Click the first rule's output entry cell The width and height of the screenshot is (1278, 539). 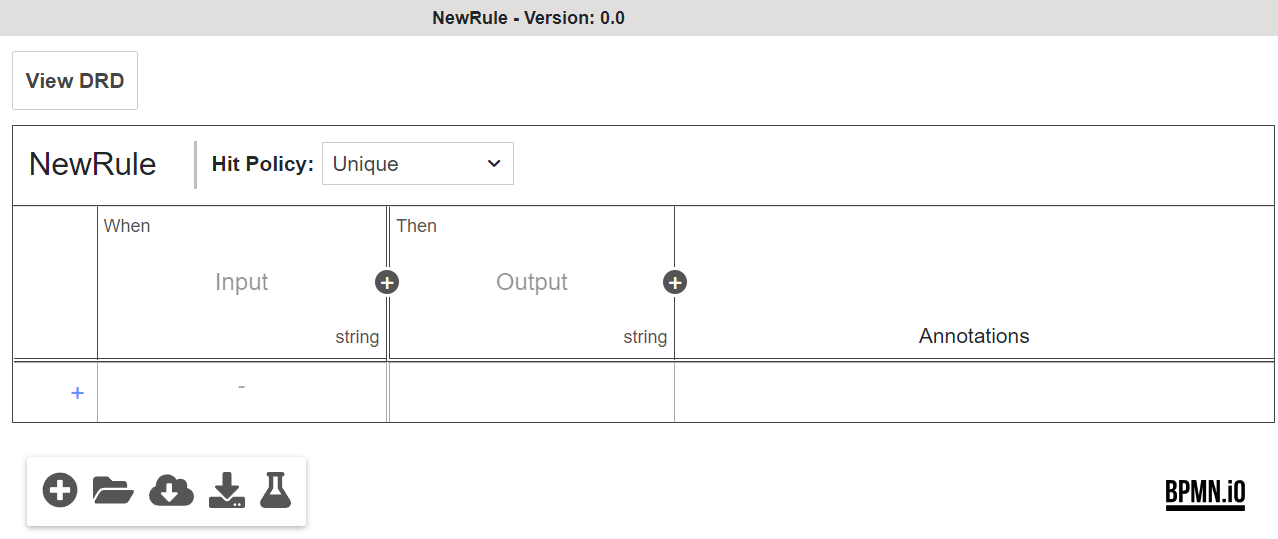tap(531, 392)
